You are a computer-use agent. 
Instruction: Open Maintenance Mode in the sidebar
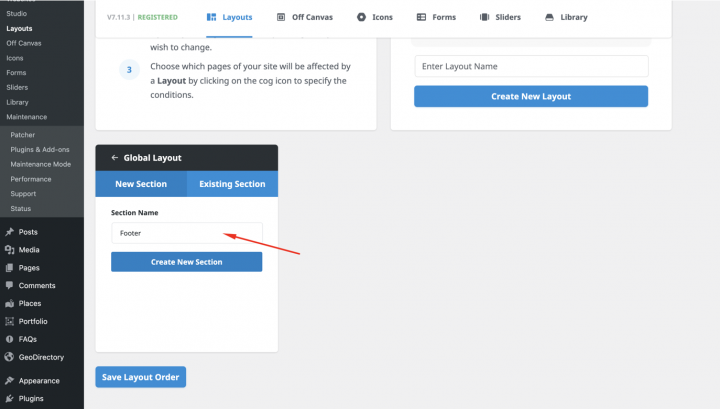(40, 164)
